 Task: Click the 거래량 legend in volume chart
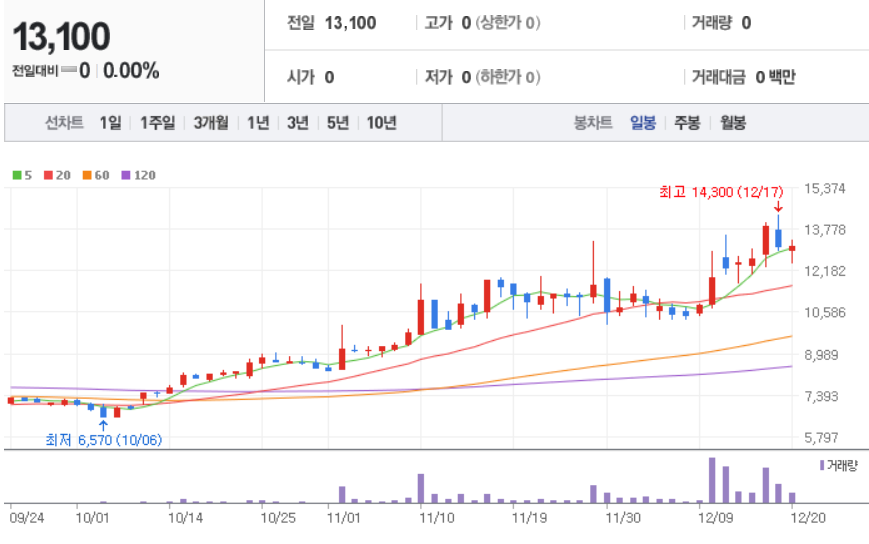click(839, 465)
